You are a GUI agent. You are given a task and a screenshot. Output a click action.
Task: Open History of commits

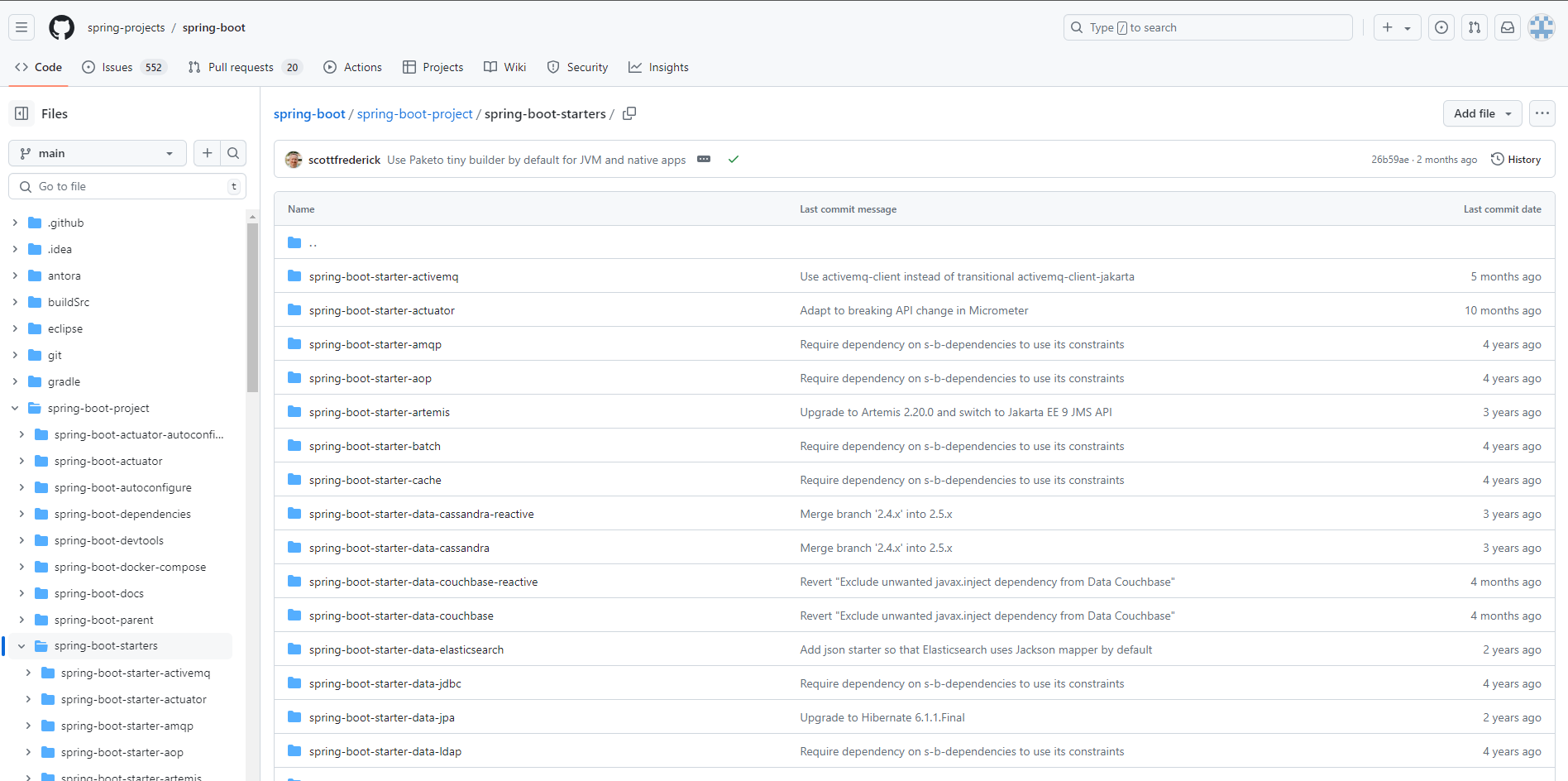(1516, 160)
